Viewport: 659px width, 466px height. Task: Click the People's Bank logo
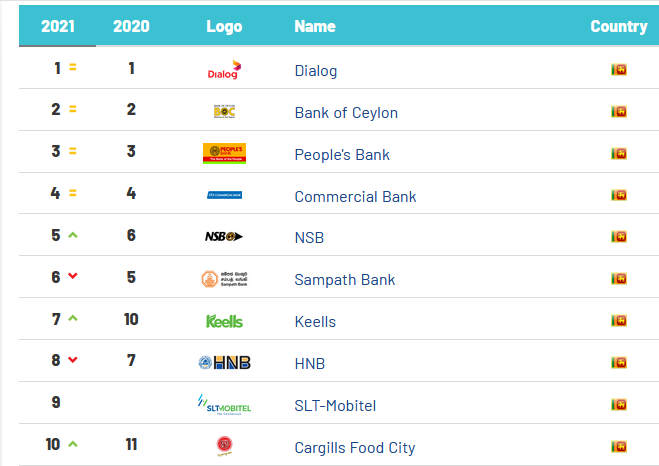[x=224, y=153]
